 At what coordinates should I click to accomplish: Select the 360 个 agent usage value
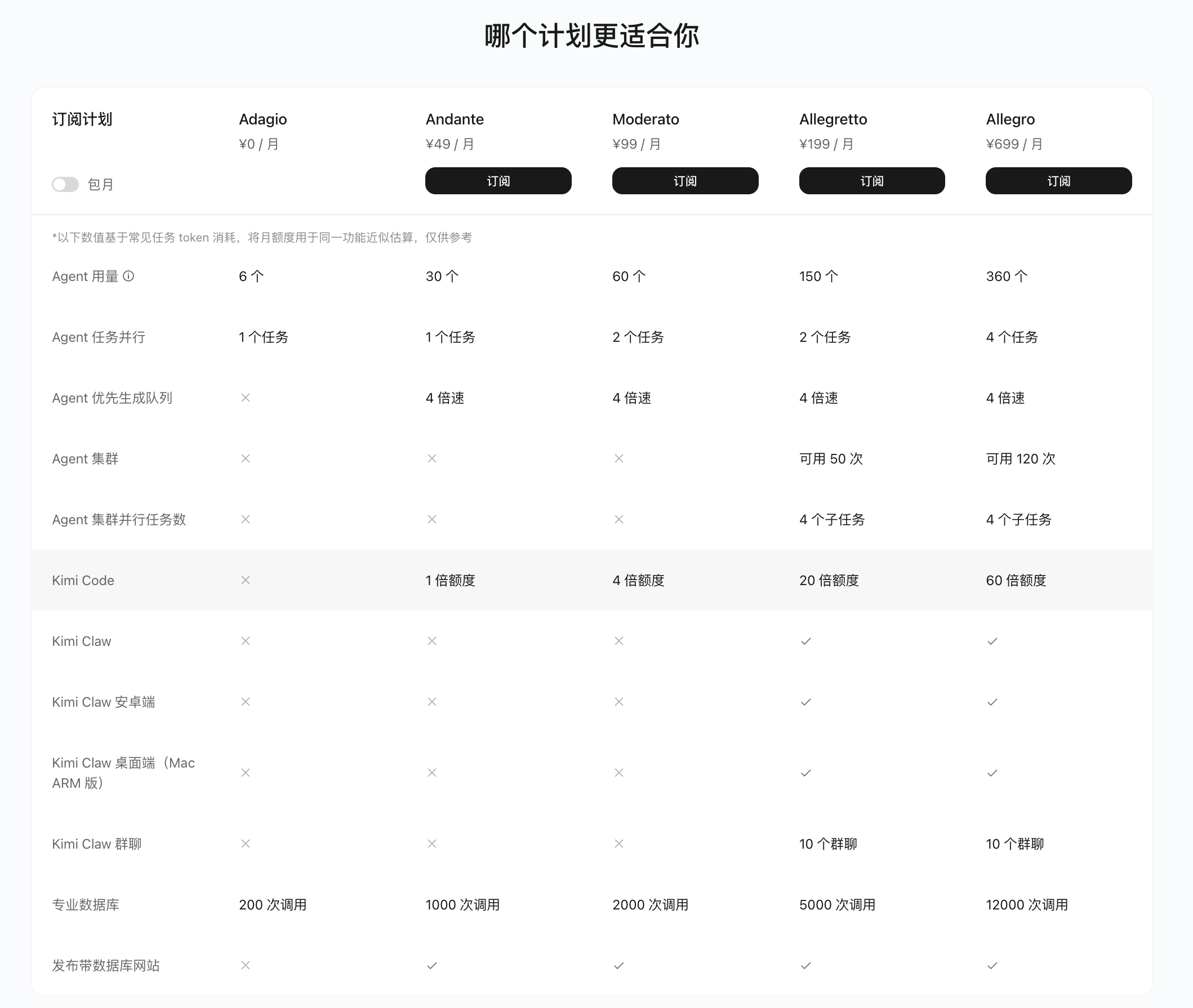(x=1007, y=276)
